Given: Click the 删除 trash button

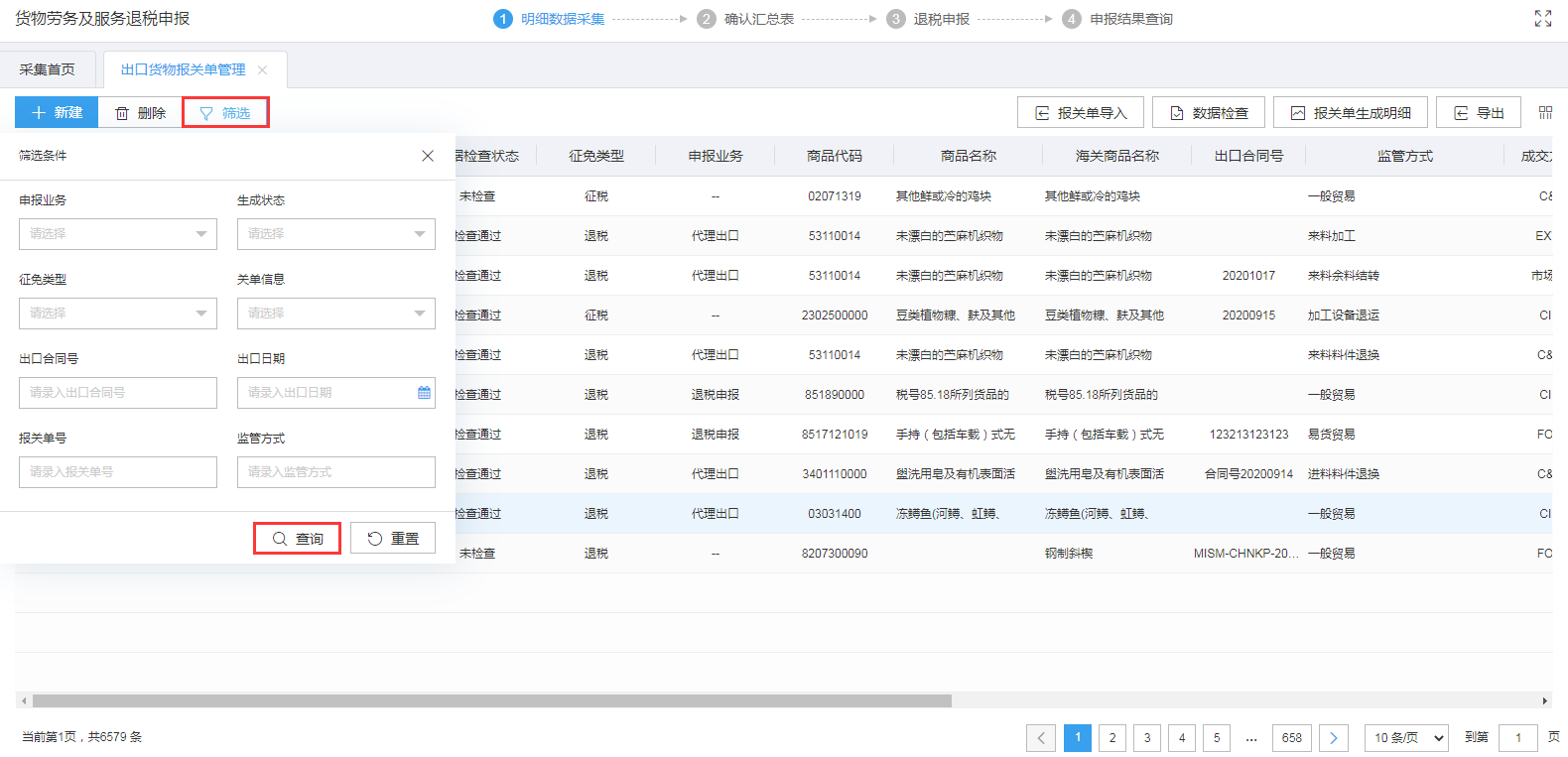Looking at the screenshot, I should pyautogui.click(x=140, y=113).
